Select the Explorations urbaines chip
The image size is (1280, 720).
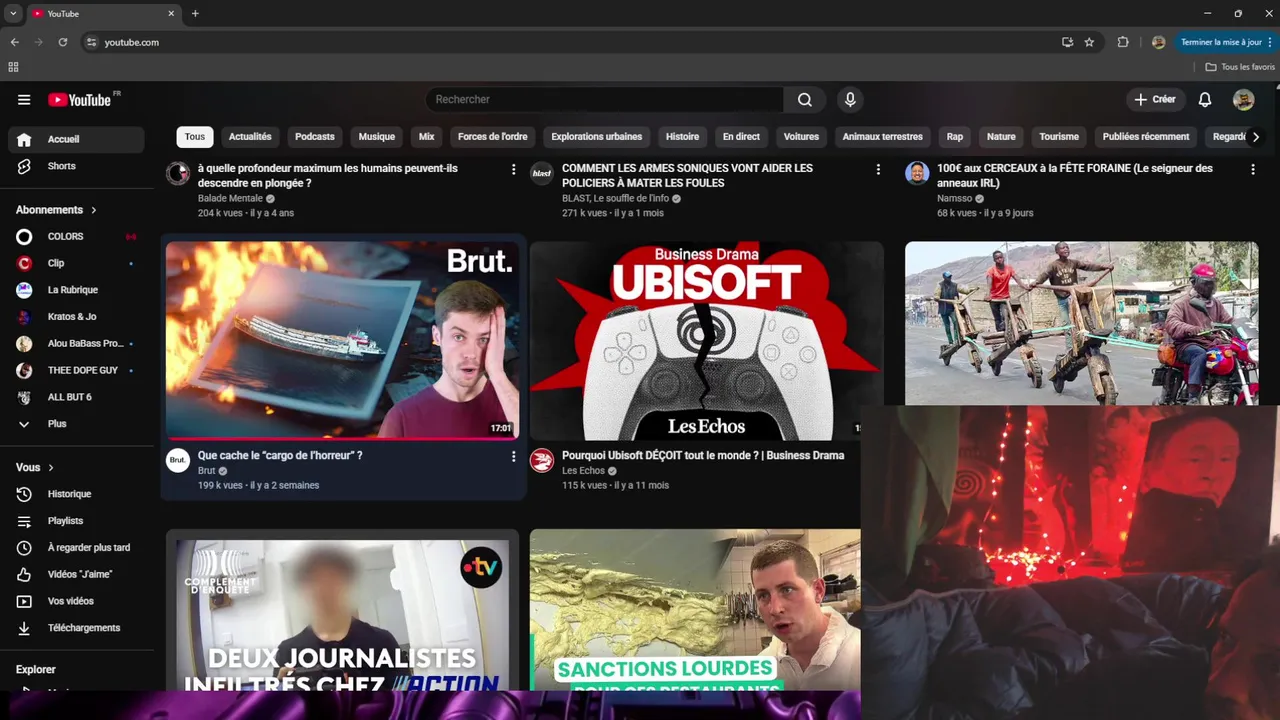[597, 137]
